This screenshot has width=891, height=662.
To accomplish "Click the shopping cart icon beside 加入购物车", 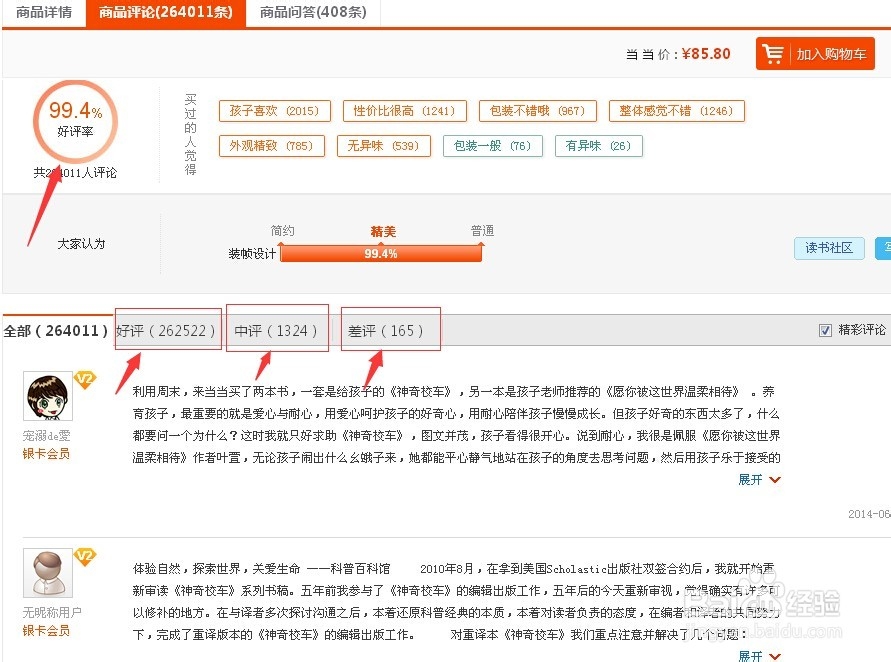I will [772, 54].
